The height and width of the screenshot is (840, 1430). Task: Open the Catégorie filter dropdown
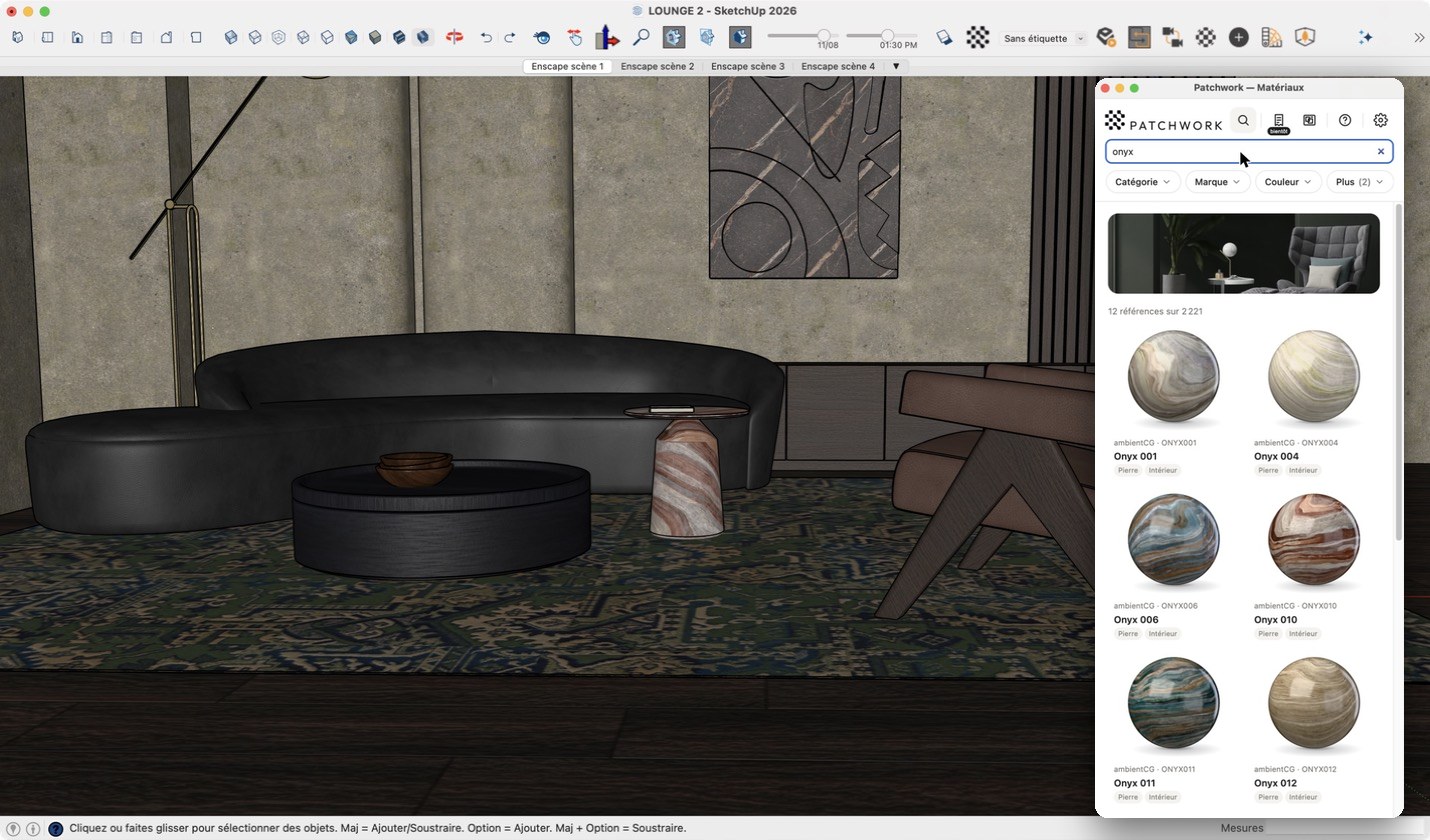point(1143,182)
